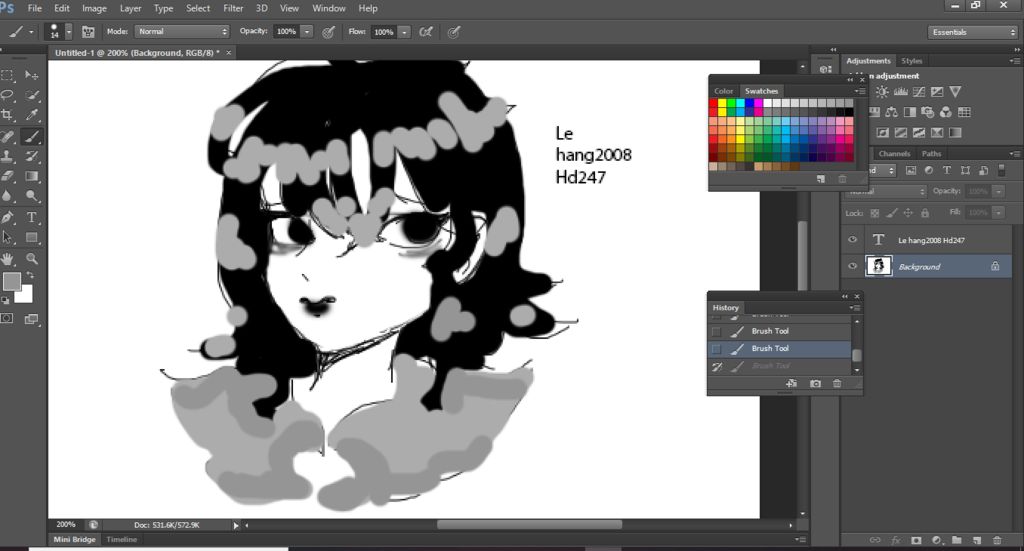Open the brush Mode dropdown
The width and height of the screenshot is (1024, 551).
point(182,31)
